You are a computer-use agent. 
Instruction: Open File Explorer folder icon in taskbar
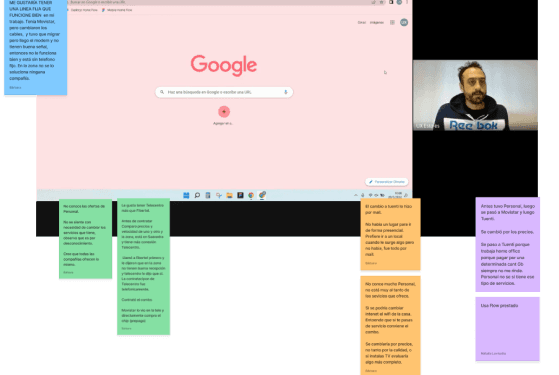[x=230, y=195]
